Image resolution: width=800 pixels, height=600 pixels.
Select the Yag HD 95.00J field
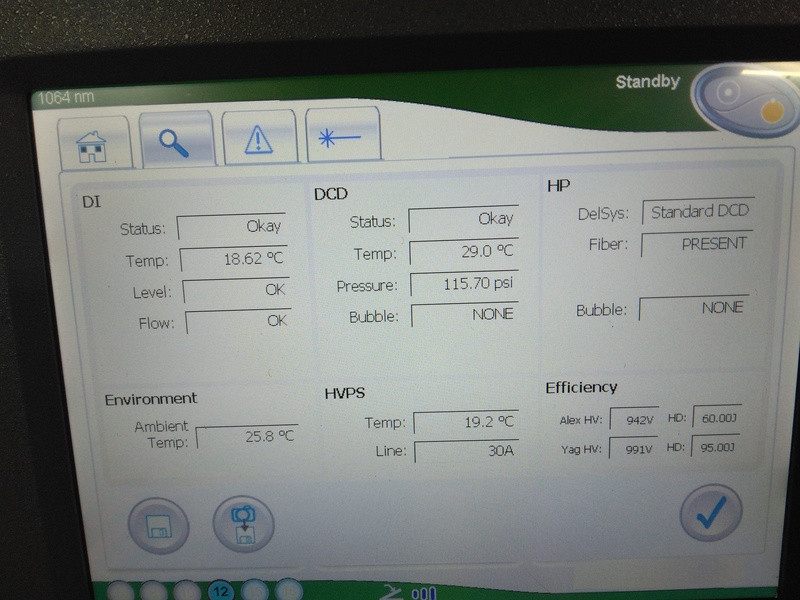tap(715, 447)
